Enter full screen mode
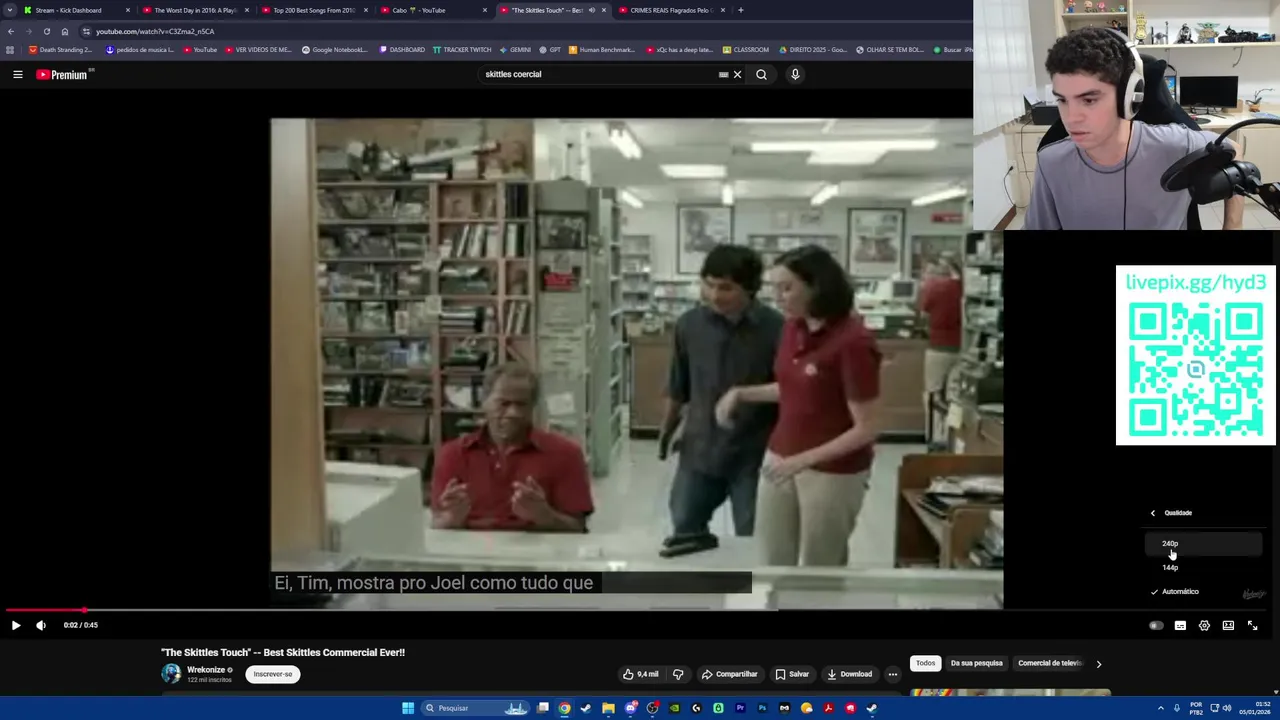The image size is (1280, 720). click(1252, 625)
